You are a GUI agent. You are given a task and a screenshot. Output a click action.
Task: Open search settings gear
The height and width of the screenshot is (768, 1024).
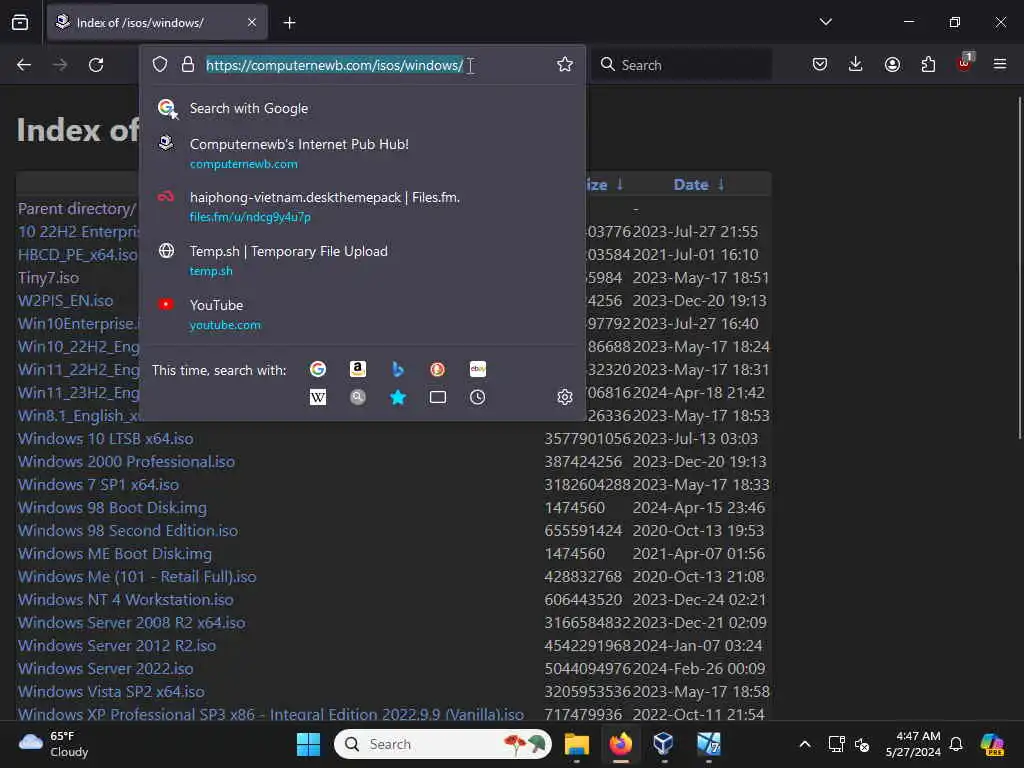click(565, 397)
